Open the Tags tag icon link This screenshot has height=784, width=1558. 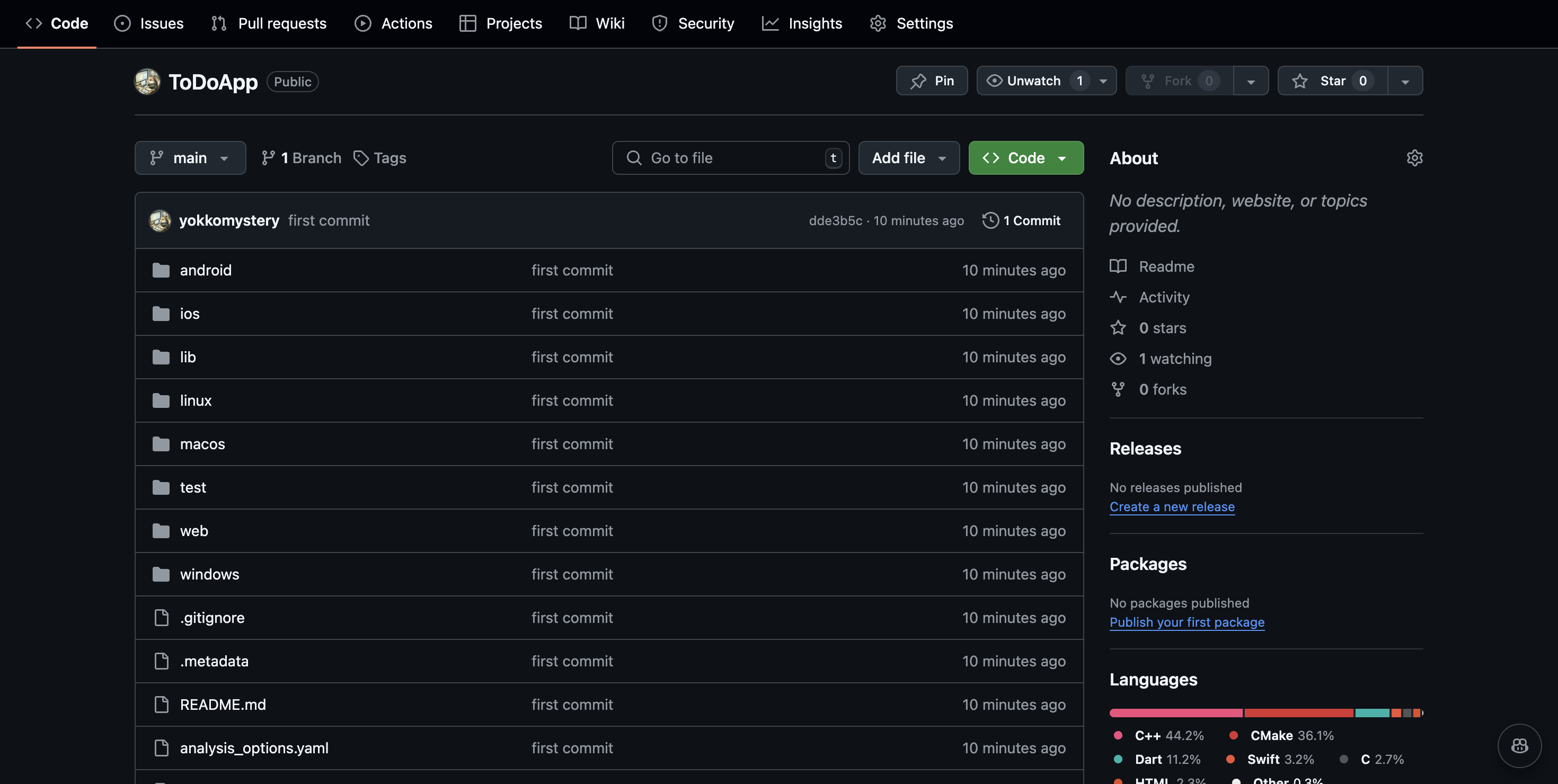tap(361, 158)
